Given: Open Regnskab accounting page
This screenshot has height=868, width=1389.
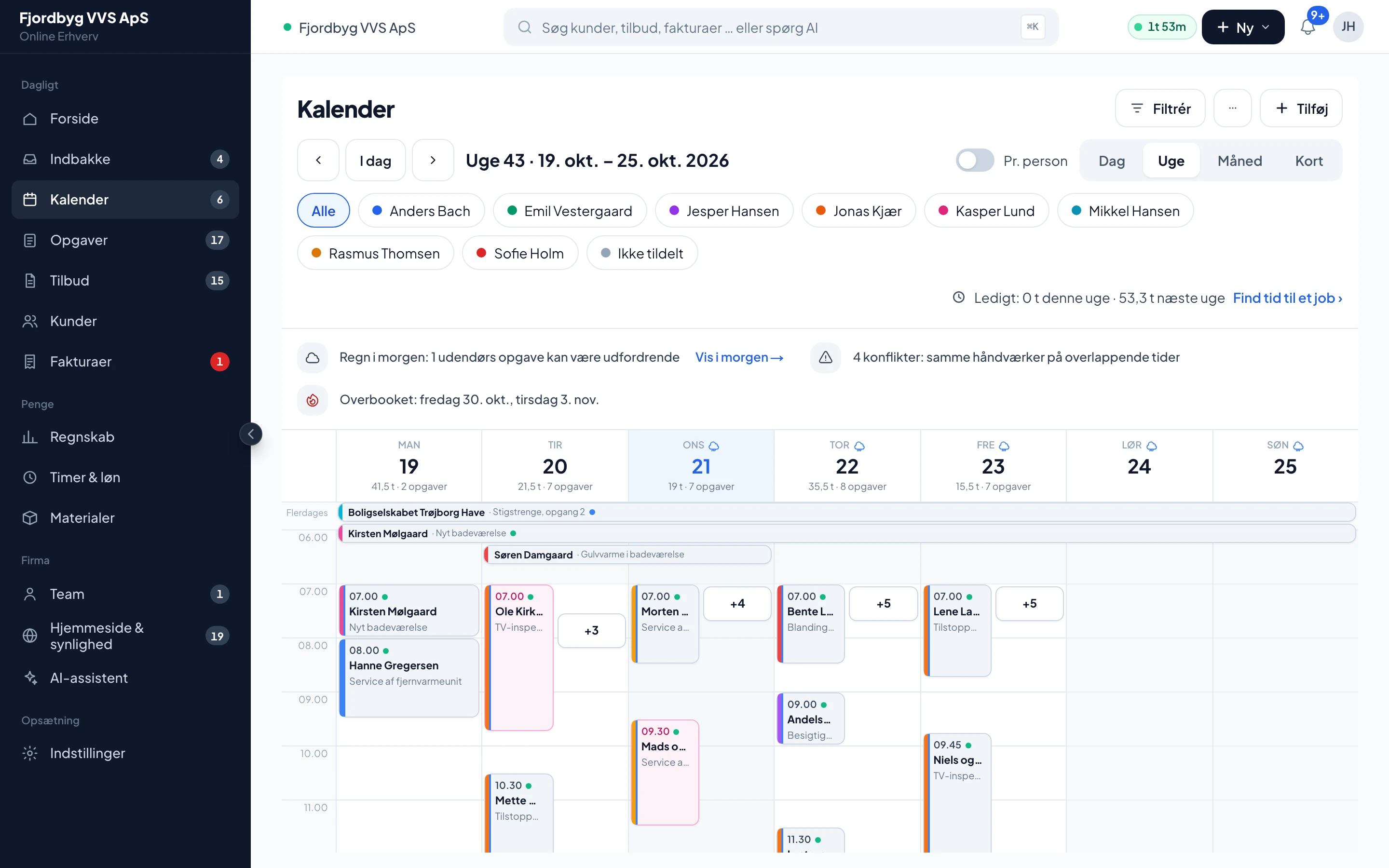Looking at the screenshot, I should [x=125, y=437].
